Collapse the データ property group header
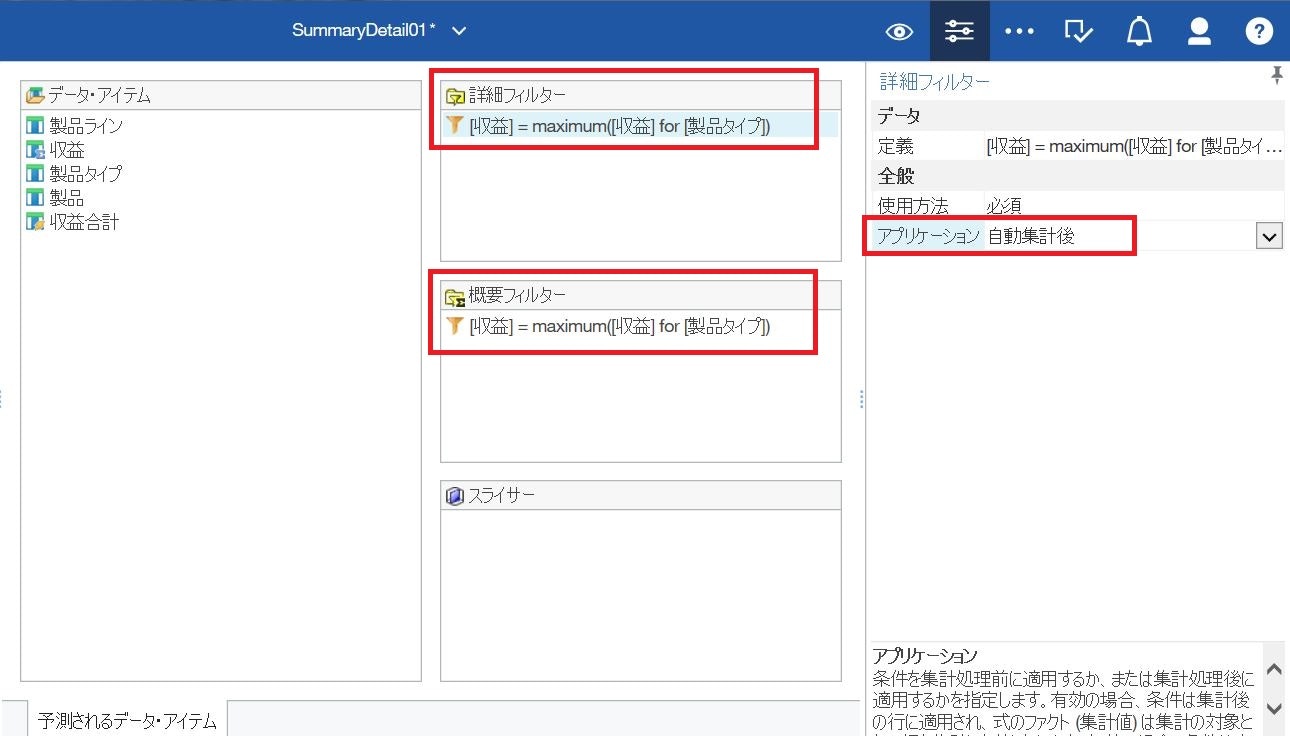This screenshot has height=736, width=1290. [x=1077, y=116]
